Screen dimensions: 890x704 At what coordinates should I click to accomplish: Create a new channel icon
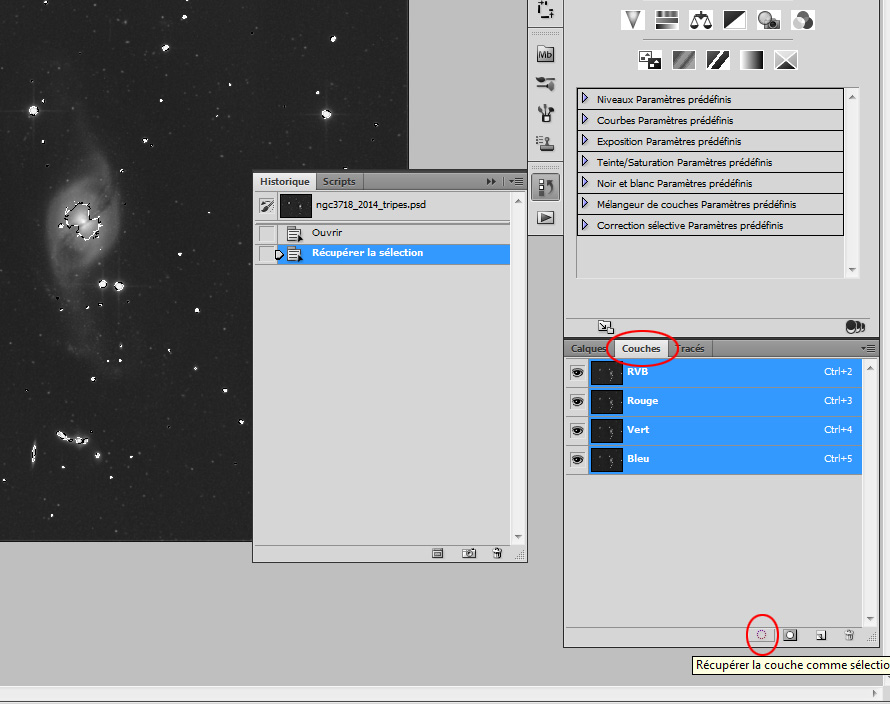[821, 635]
